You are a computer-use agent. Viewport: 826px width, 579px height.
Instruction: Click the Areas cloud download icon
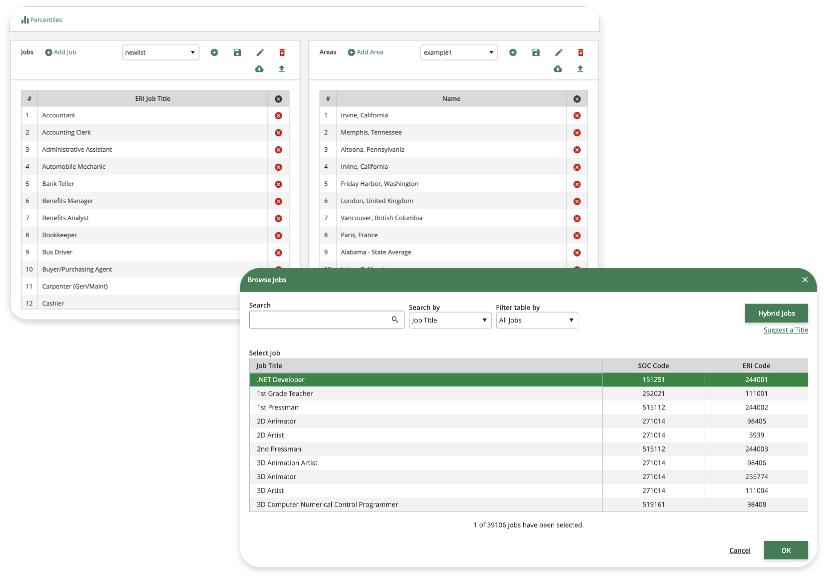point(558,69)
